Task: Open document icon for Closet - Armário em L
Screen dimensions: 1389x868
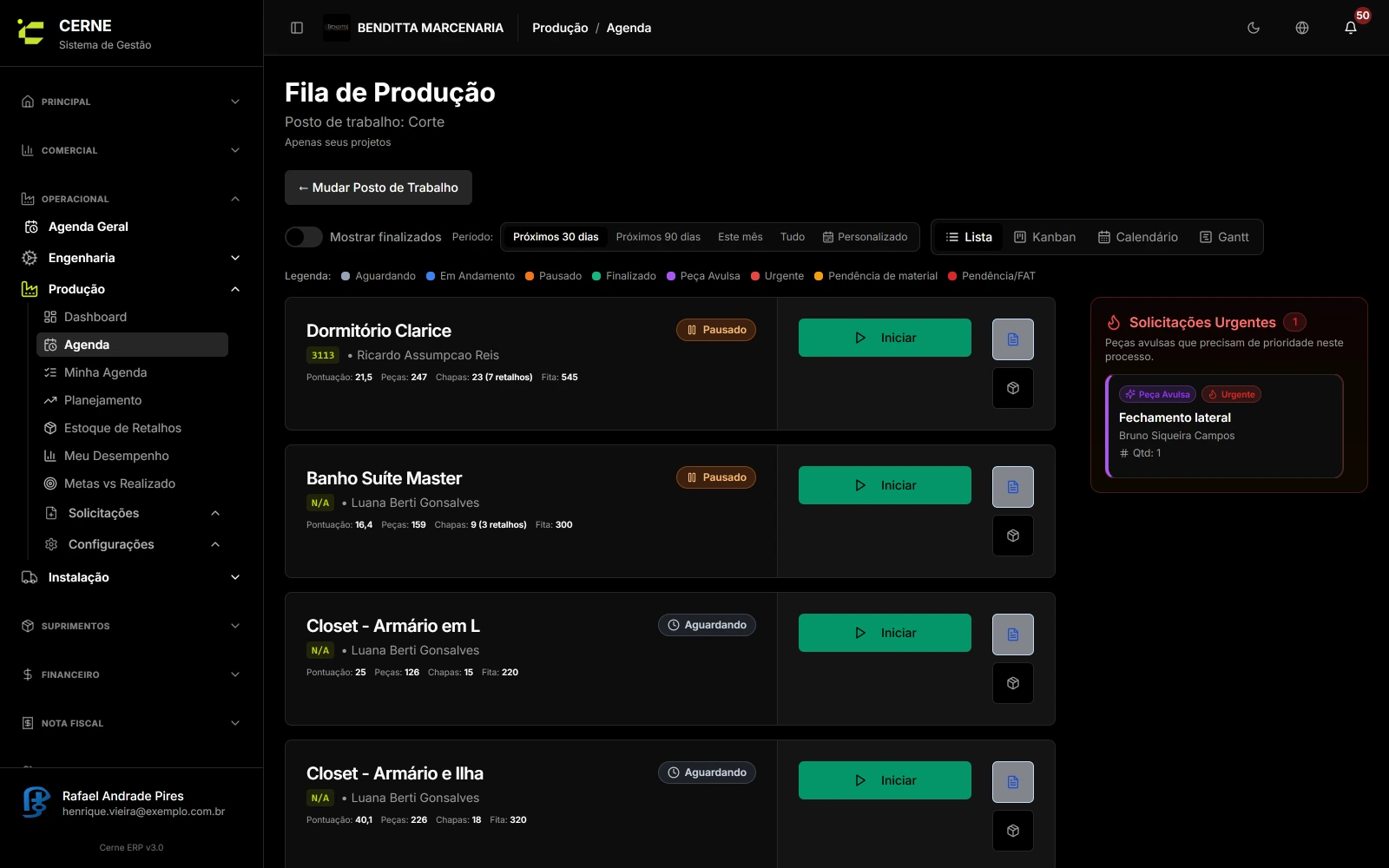Action: (x=1013, y=635)
